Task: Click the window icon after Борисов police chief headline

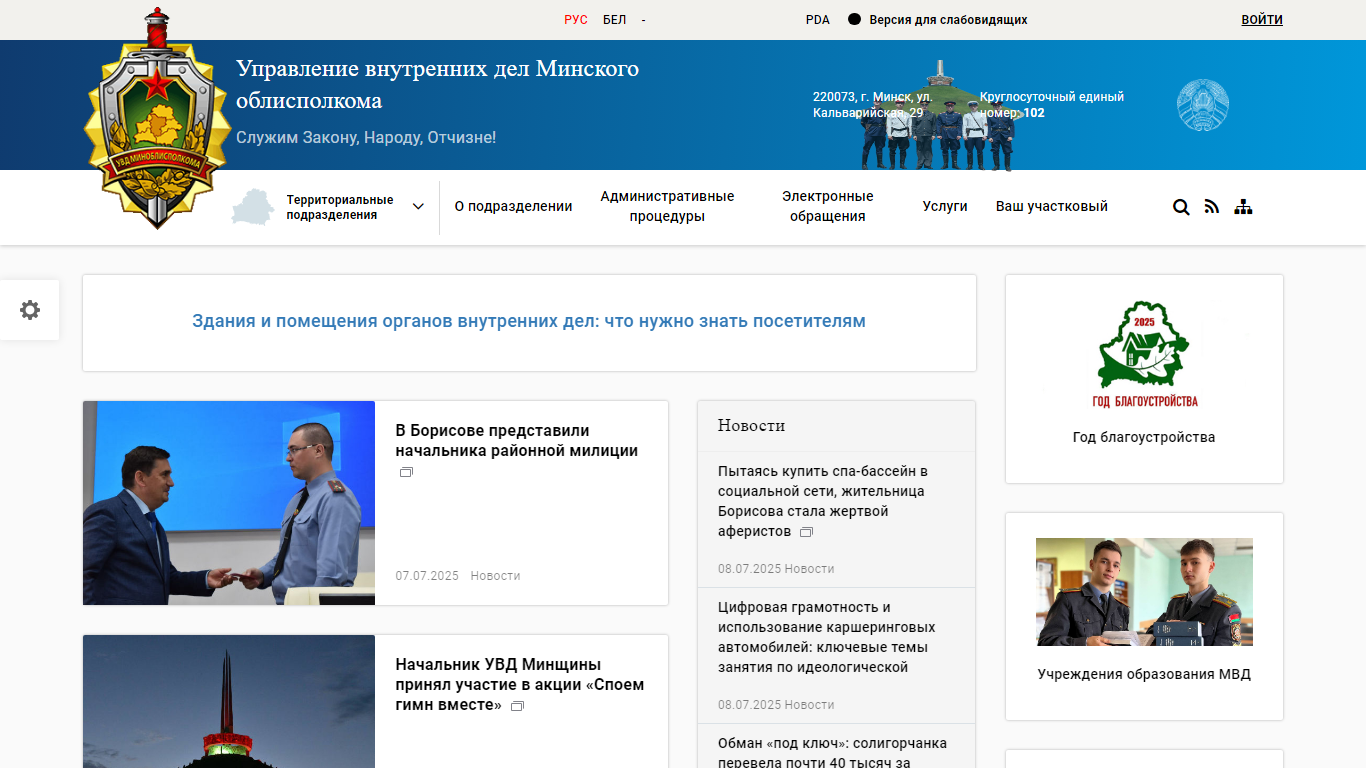Action: pos(406,472)
